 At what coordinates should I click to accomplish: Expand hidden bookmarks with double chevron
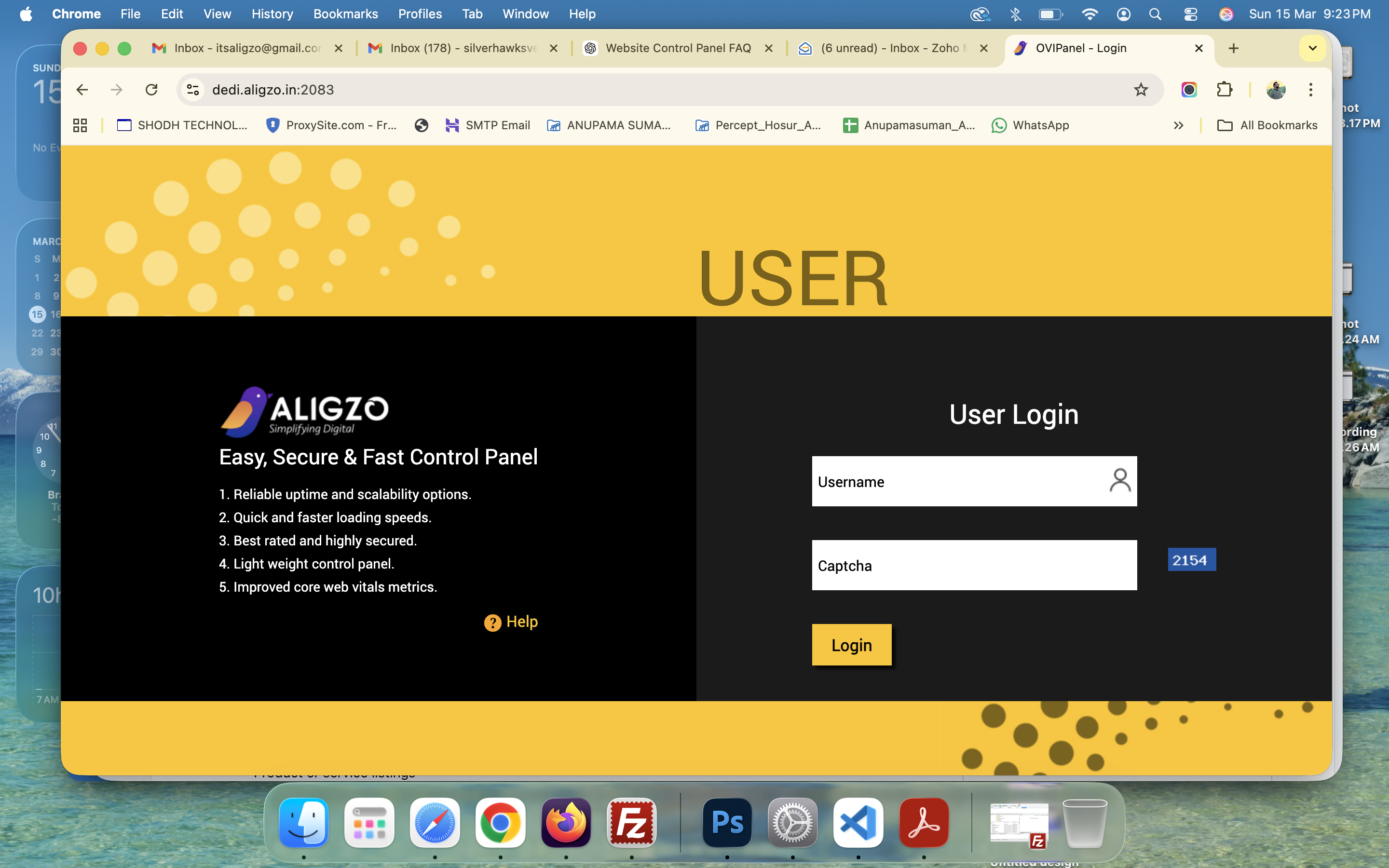[x=1178, y=125]
